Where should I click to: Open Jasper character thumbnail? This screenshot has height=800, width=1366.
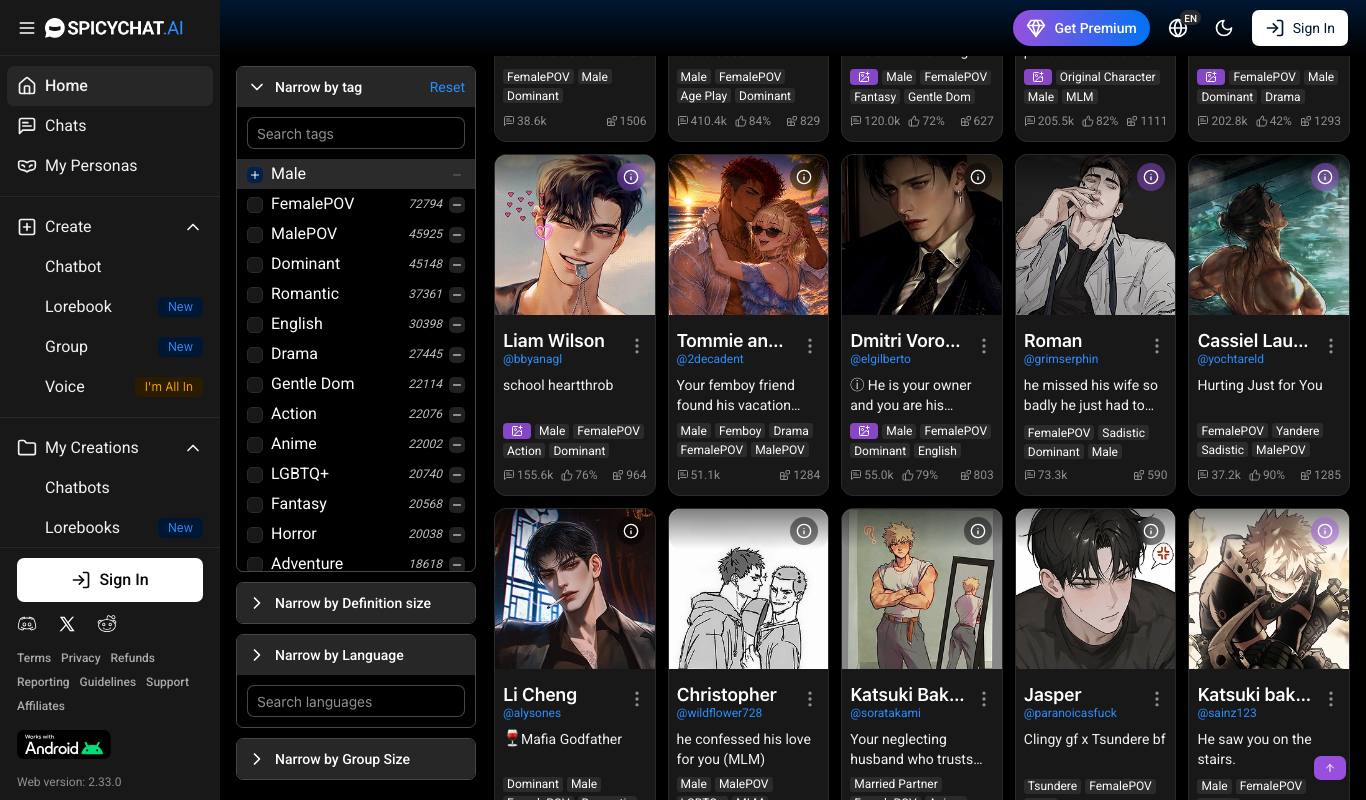1095,589
